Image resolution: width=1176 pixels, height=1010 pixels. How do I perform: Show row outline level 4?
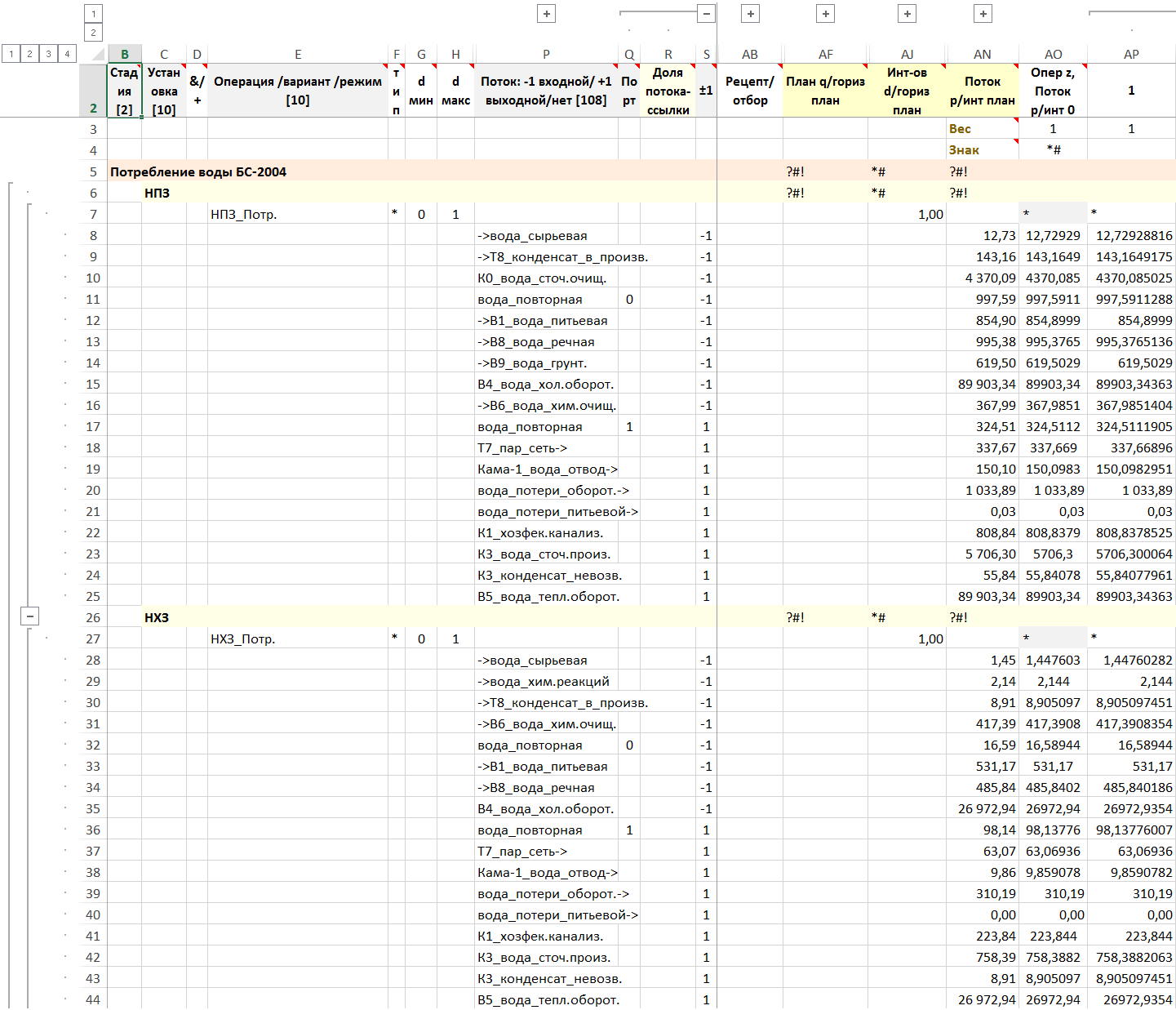(x=68, y=54)
